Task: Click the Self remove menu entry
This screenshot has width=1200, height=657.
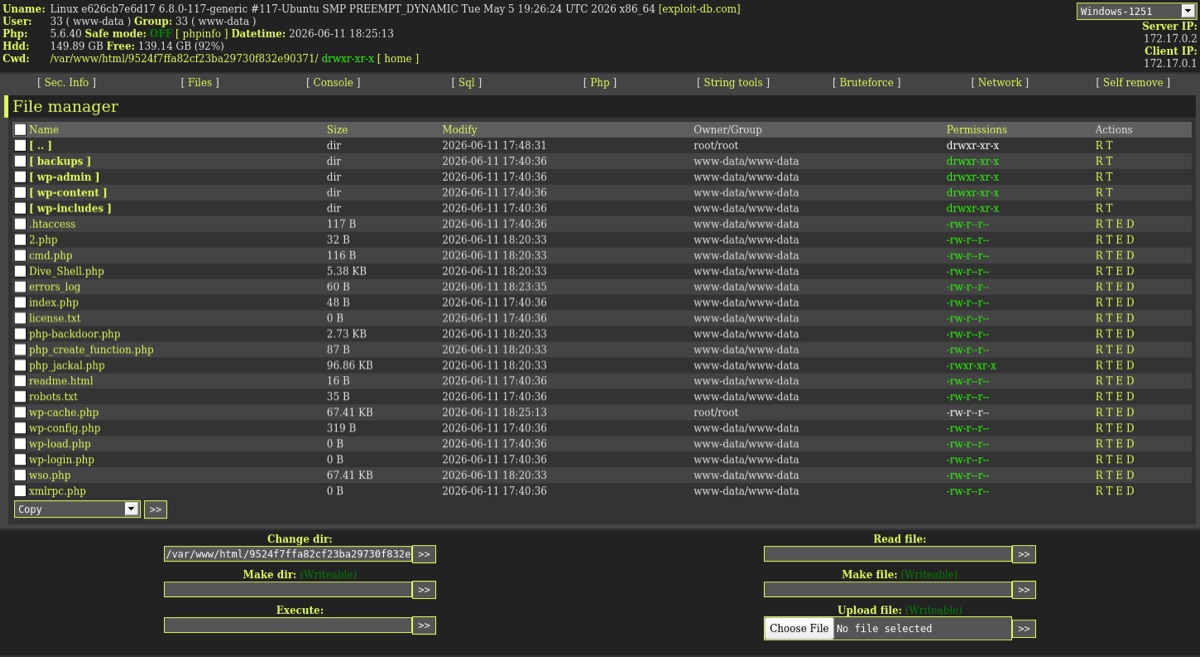Action: click(x=1133, y=83)
